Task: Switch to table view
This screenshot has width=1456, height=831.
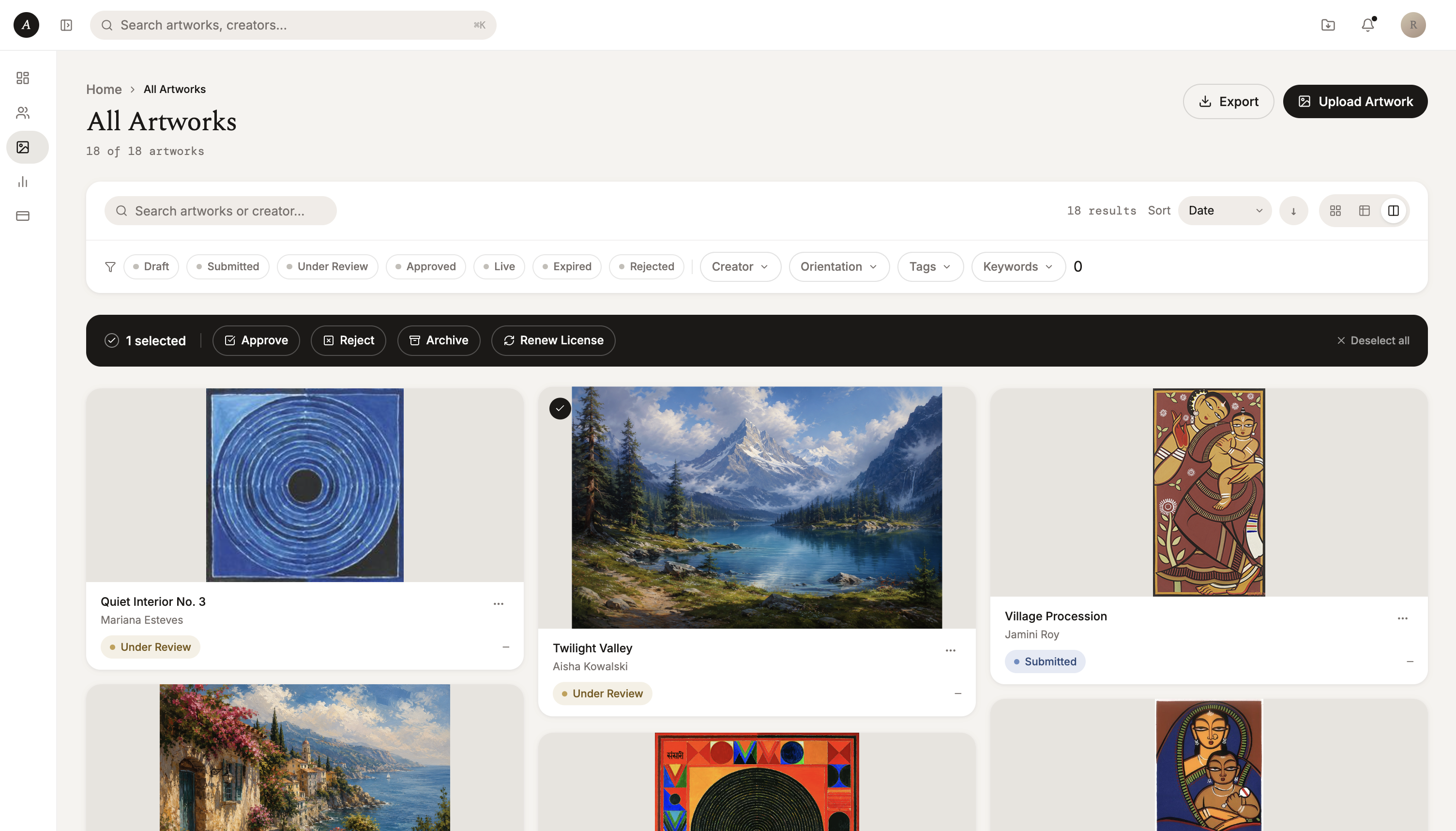Action: tap(1364, 211)
